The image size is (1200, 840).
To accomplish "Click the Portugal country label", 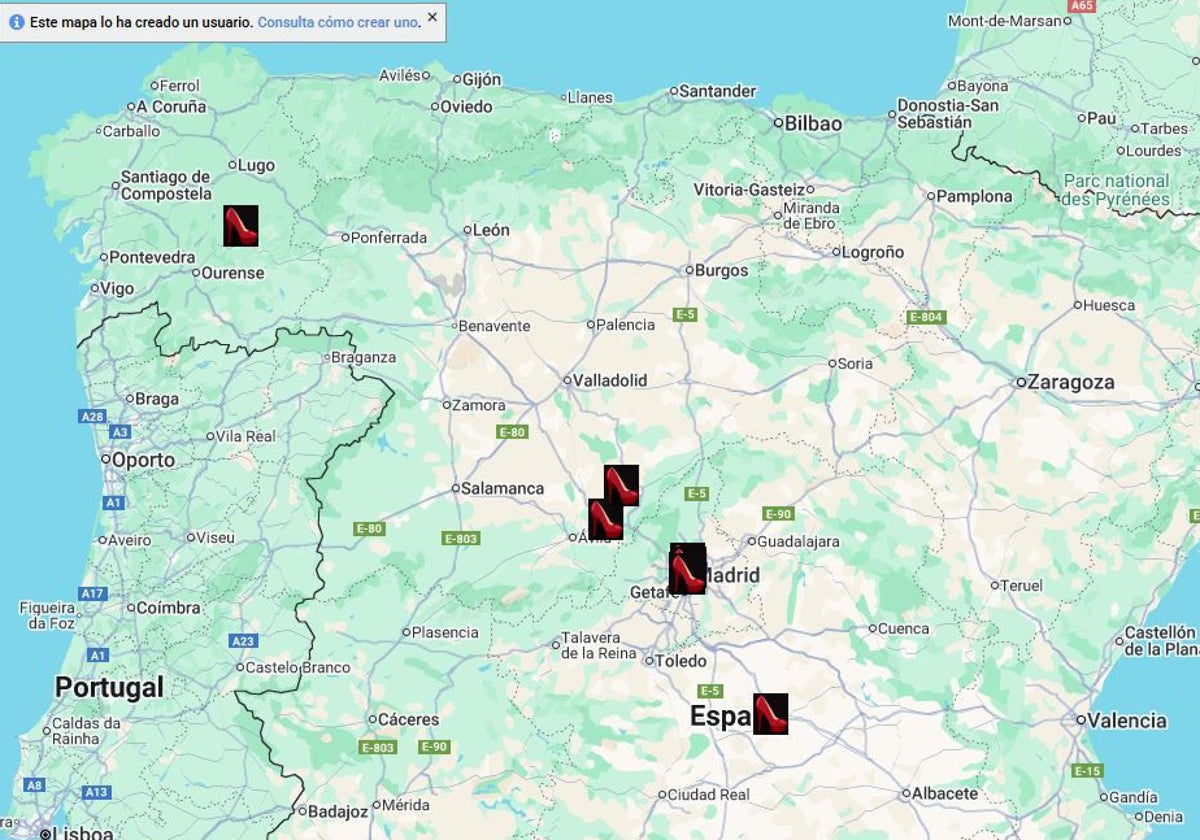I will pos(109,687).
